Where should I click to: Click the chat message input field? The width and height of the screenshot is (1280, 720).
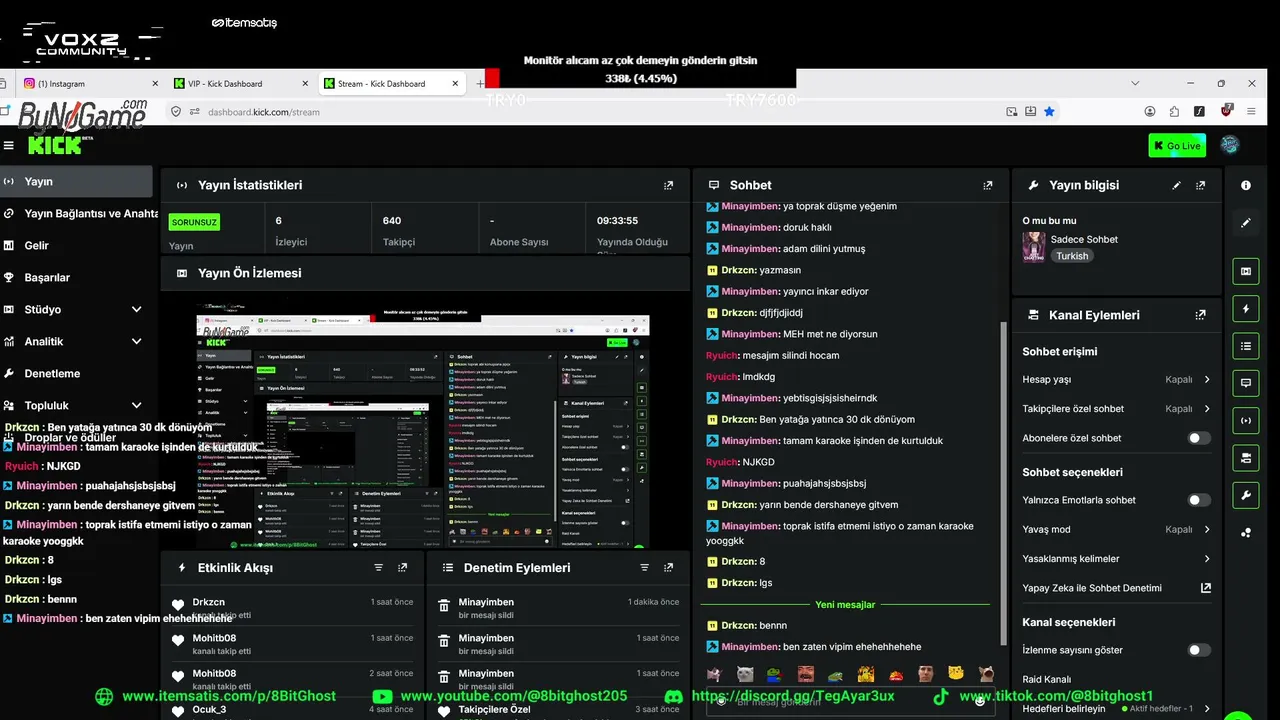[x=848, y=701]
